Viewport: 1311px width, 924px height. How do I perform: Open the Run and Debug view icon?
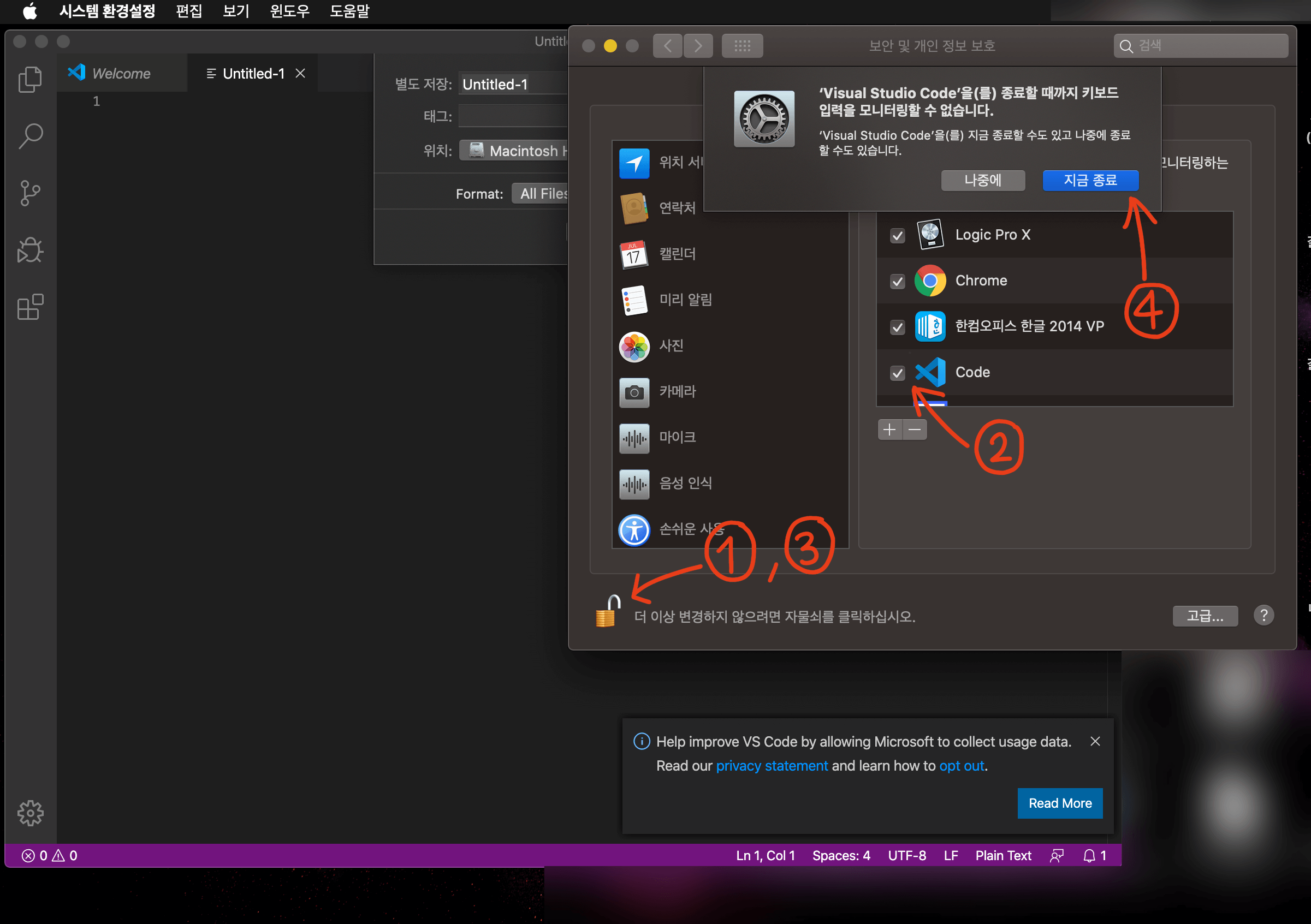point(29,250)
